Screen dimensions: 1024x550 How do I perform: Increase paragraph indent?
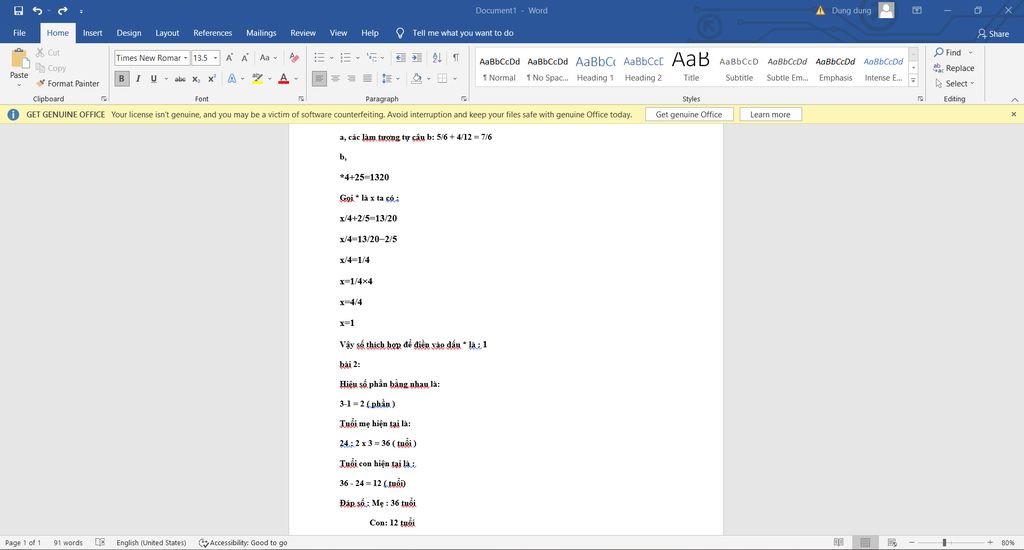pos(416,57)
